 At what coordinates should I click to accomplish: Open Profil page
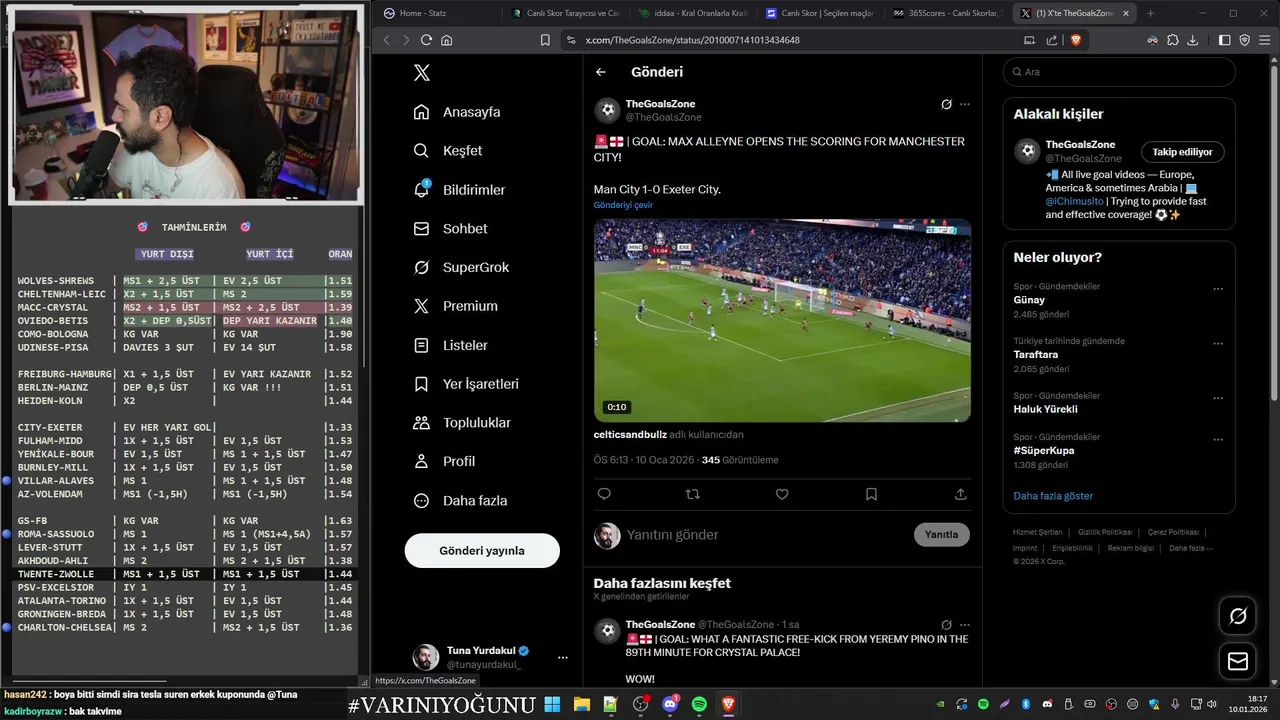point(445,462)
